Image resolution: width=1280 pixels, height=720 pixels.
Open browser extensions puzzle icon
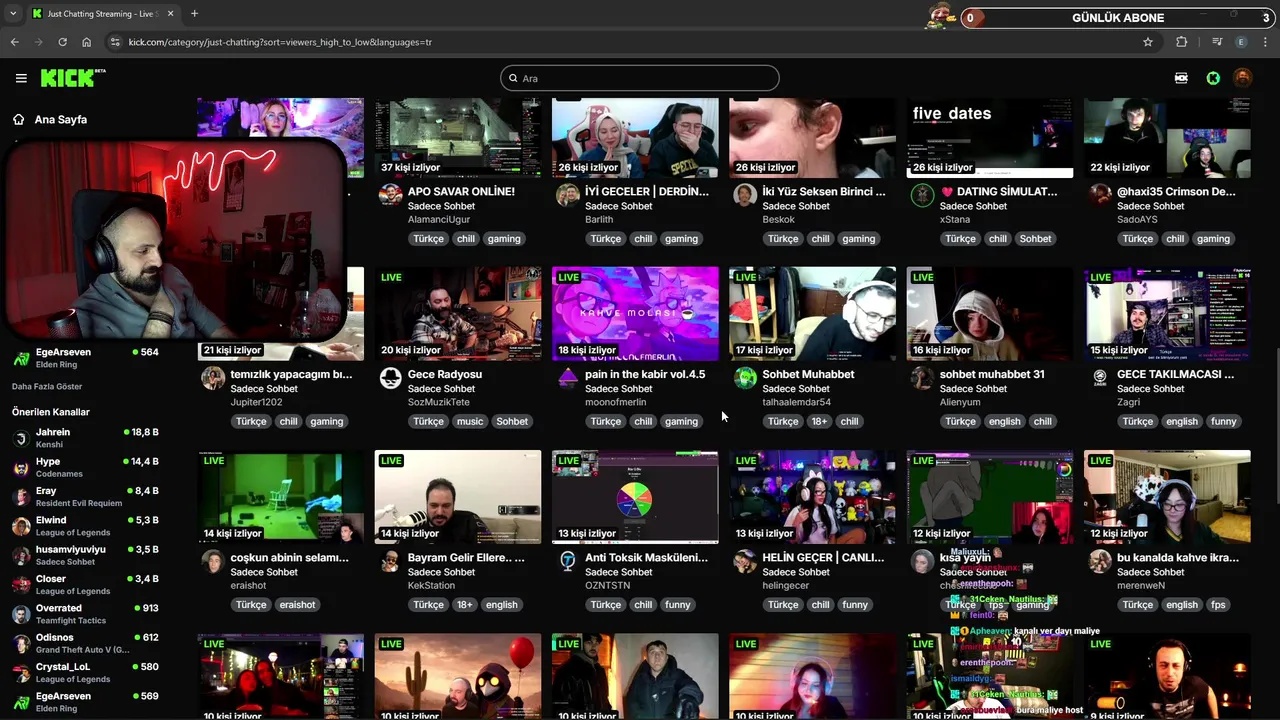[x=1182, y=42]
